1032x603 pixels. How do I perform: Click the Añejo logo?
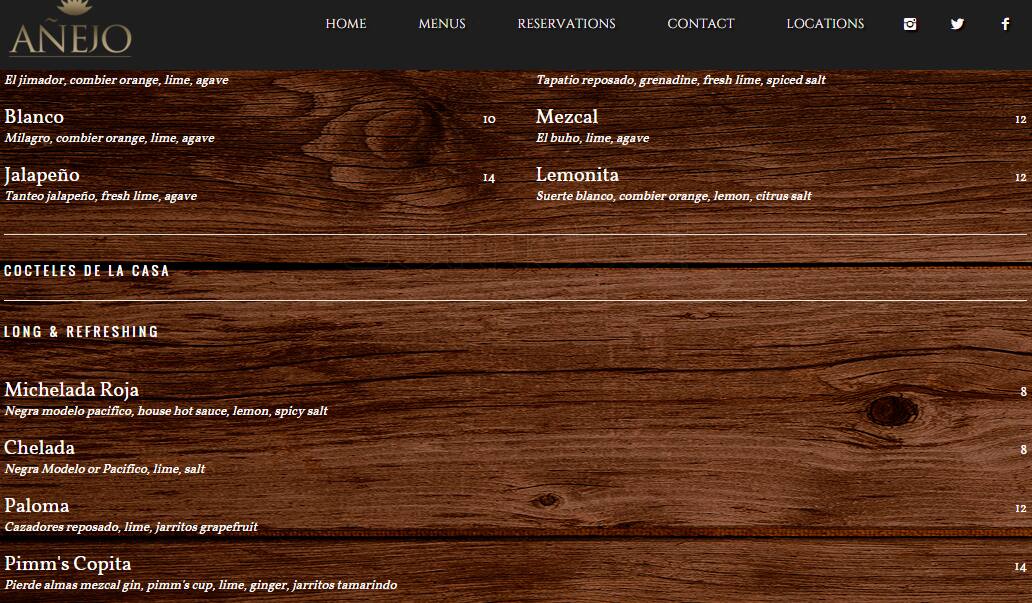coord(70,30)
